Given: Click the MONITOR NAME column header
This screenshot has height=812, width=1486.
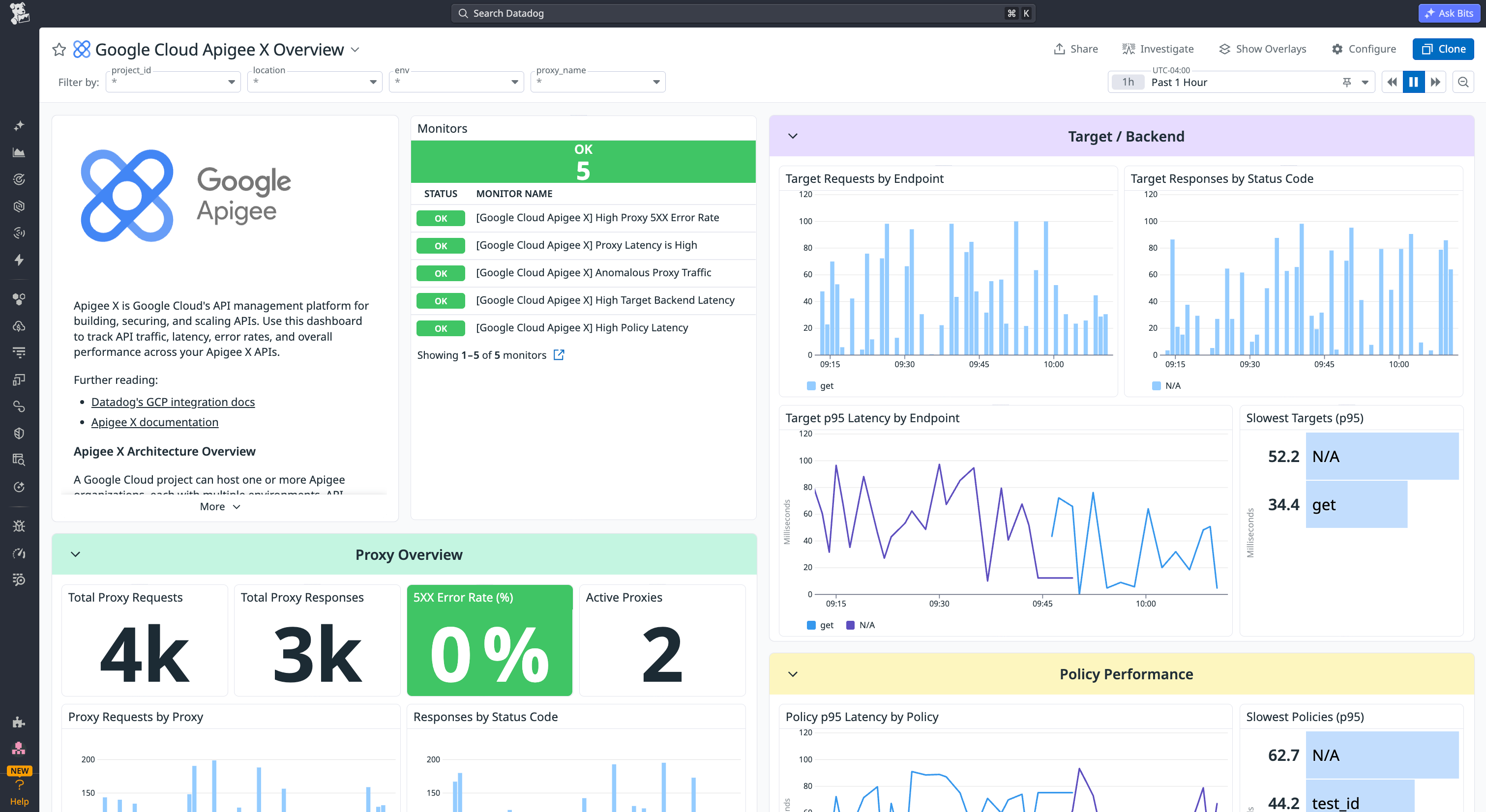Looking at the screenshot, I should (514, 194).
